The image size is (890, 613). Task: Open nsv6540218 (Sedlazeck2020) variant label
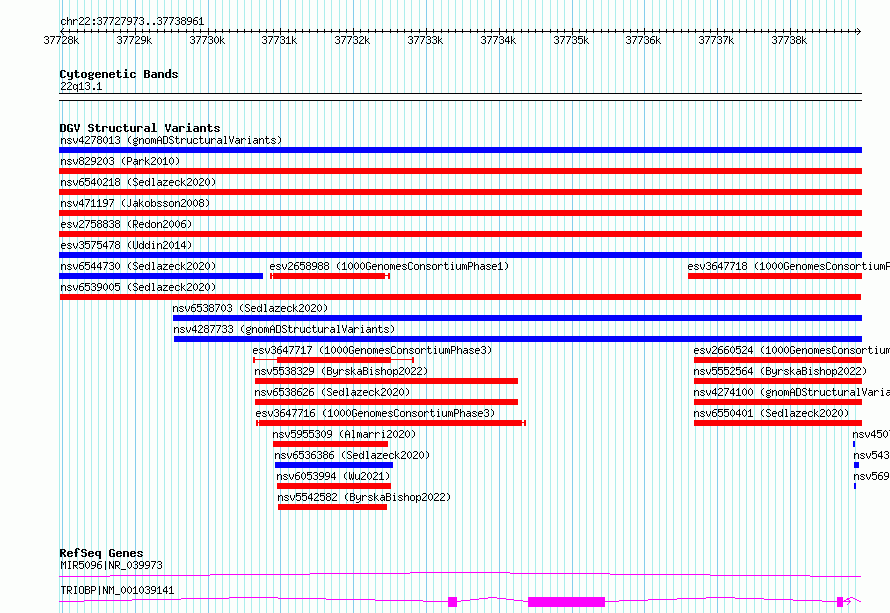[138, 182]
